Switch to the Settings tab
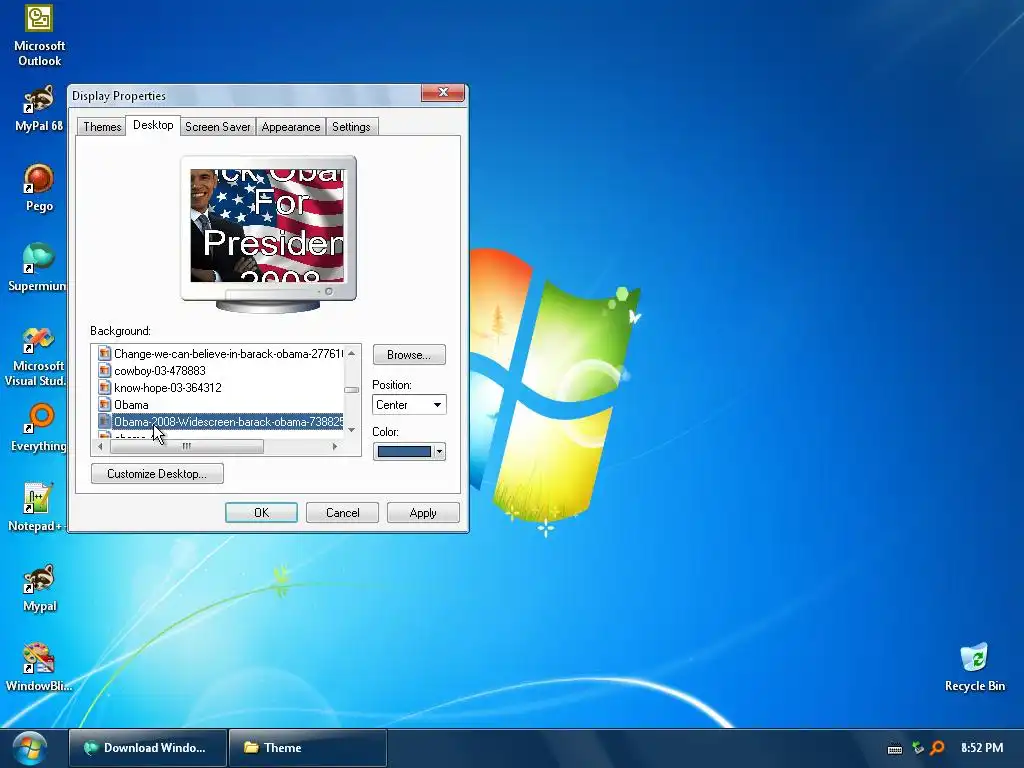The width and height of the screenshot is (1024, 768). pyautogui.click(x=351, y=127)
